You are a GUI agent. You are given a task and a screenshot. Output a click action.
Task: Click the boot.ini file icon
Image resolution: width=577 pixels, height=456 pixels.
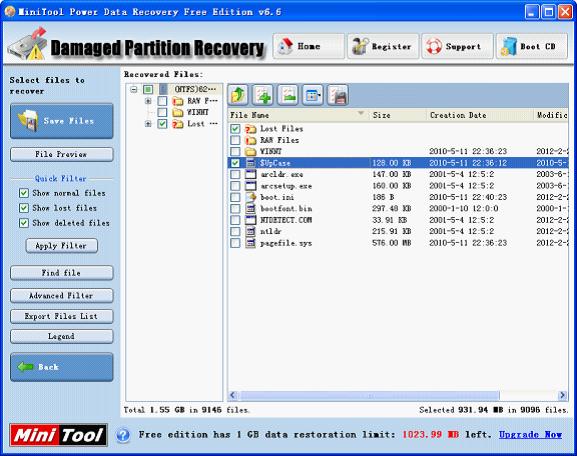(251, 197)
